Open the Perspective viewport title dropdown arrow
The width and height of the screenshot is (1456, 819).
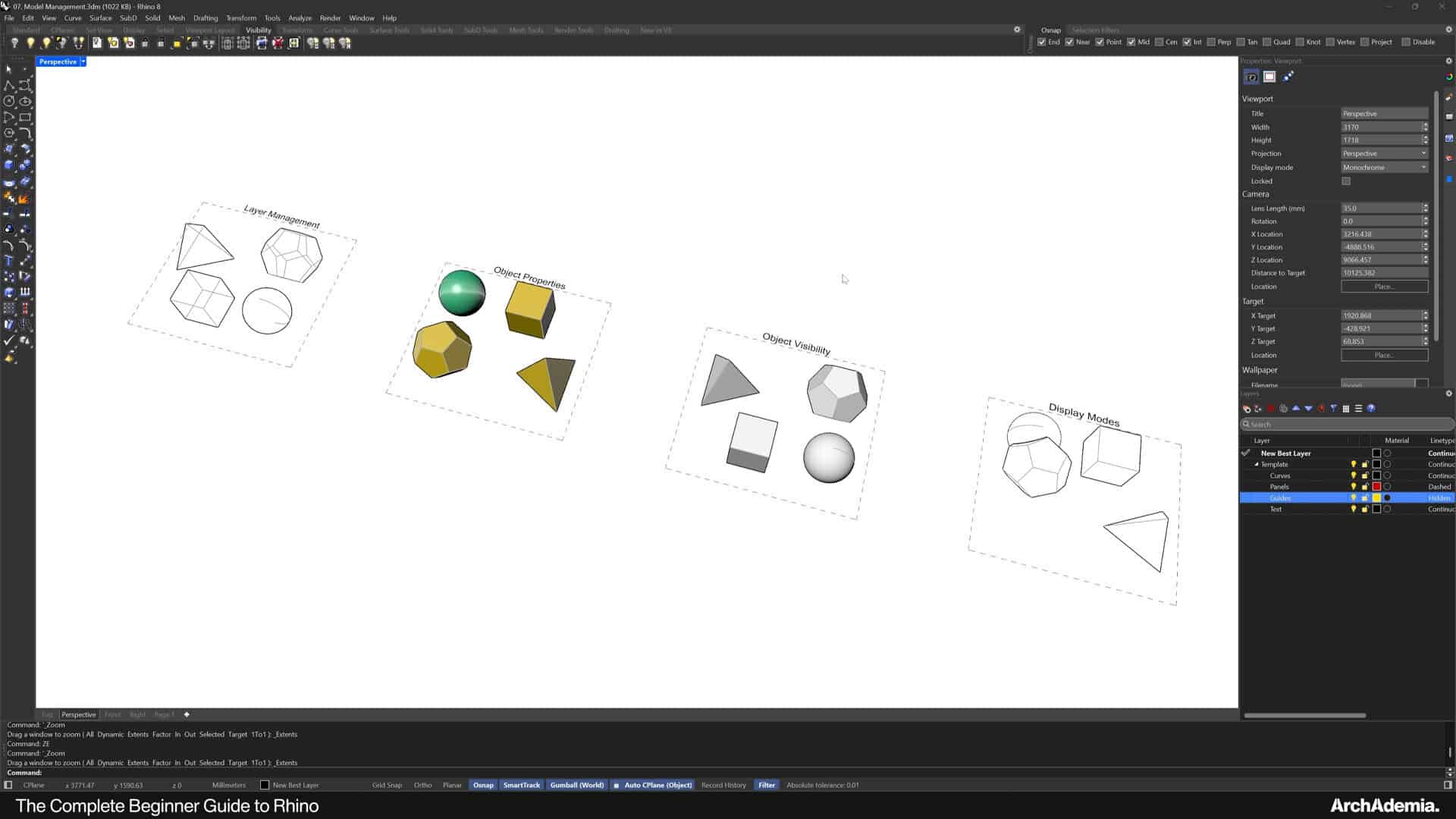[x=83, y=62]
